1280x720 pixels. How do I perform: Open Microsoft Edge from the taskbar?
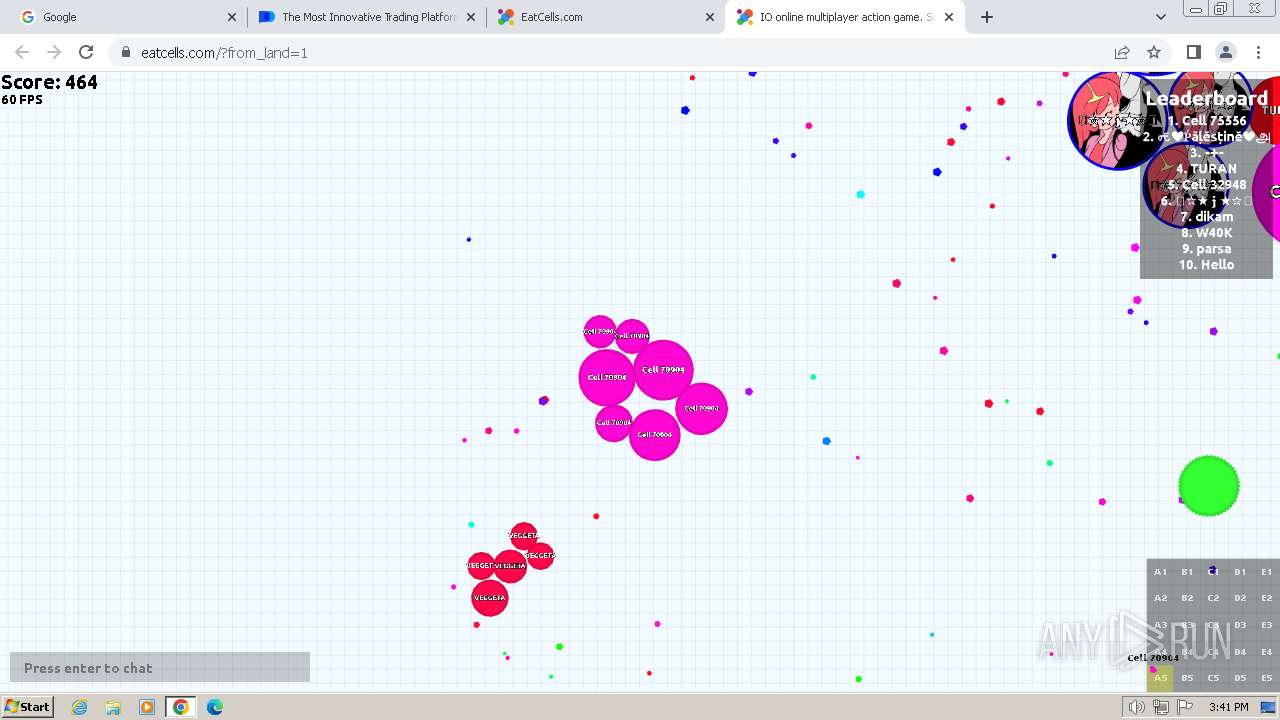pyautogui.click(x=215, y=707)
